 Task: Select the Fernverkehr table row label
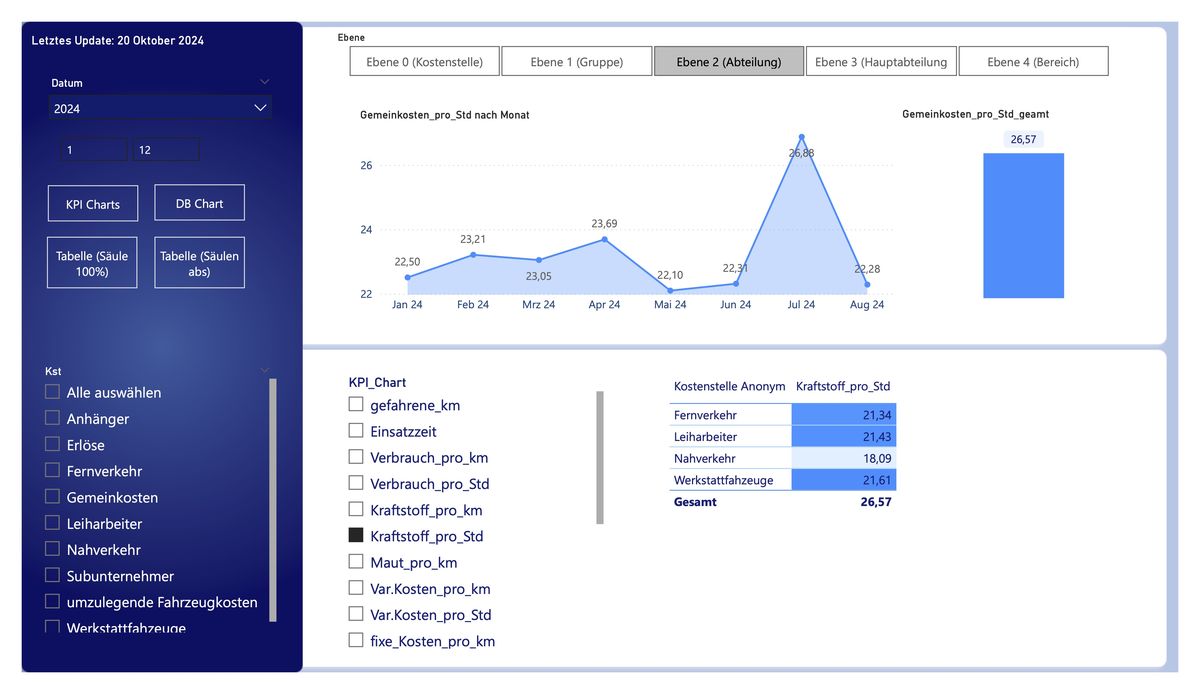(705, 415)
